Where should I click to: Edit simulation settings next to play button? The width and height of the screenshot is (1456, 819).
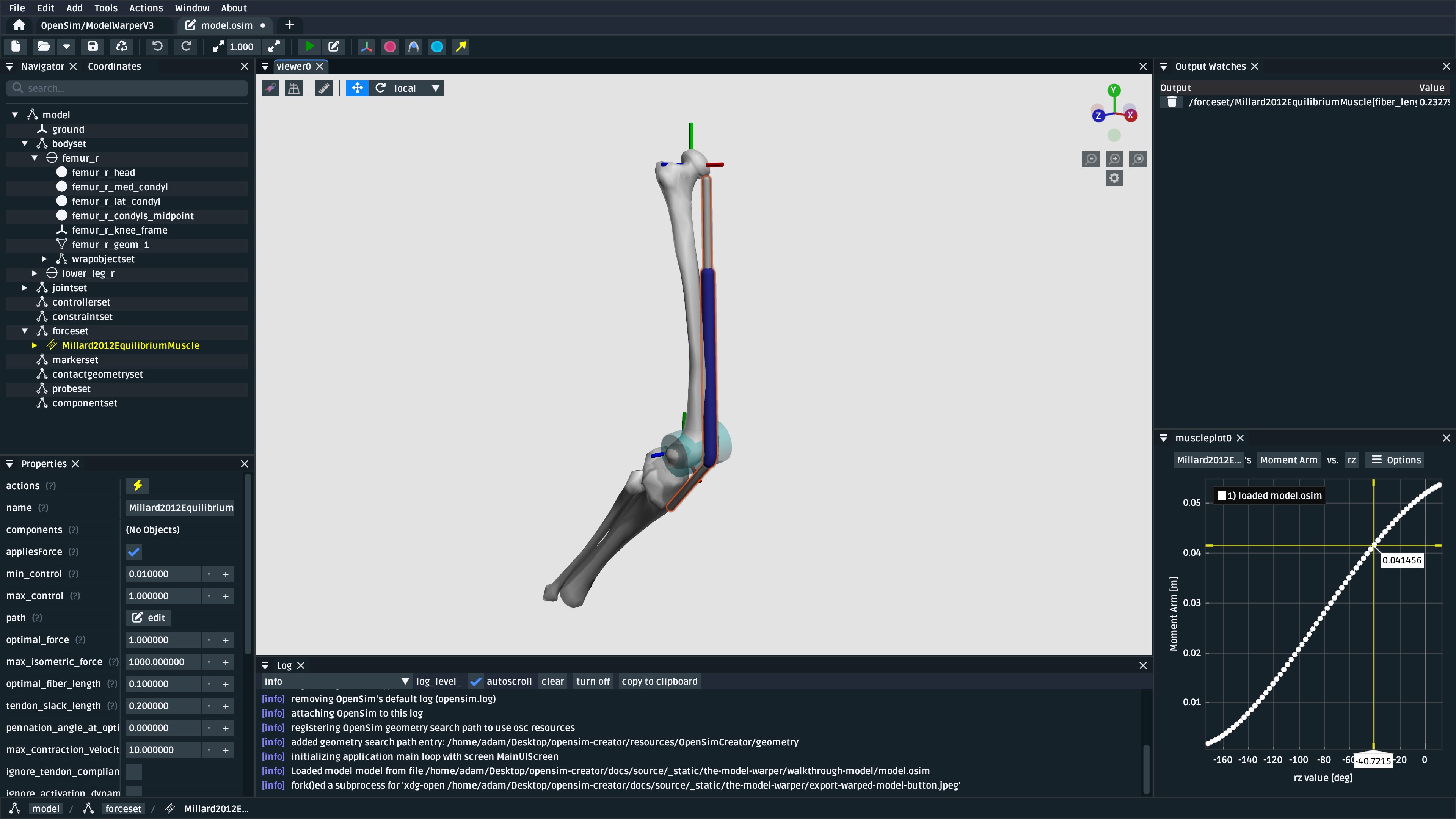334,46
